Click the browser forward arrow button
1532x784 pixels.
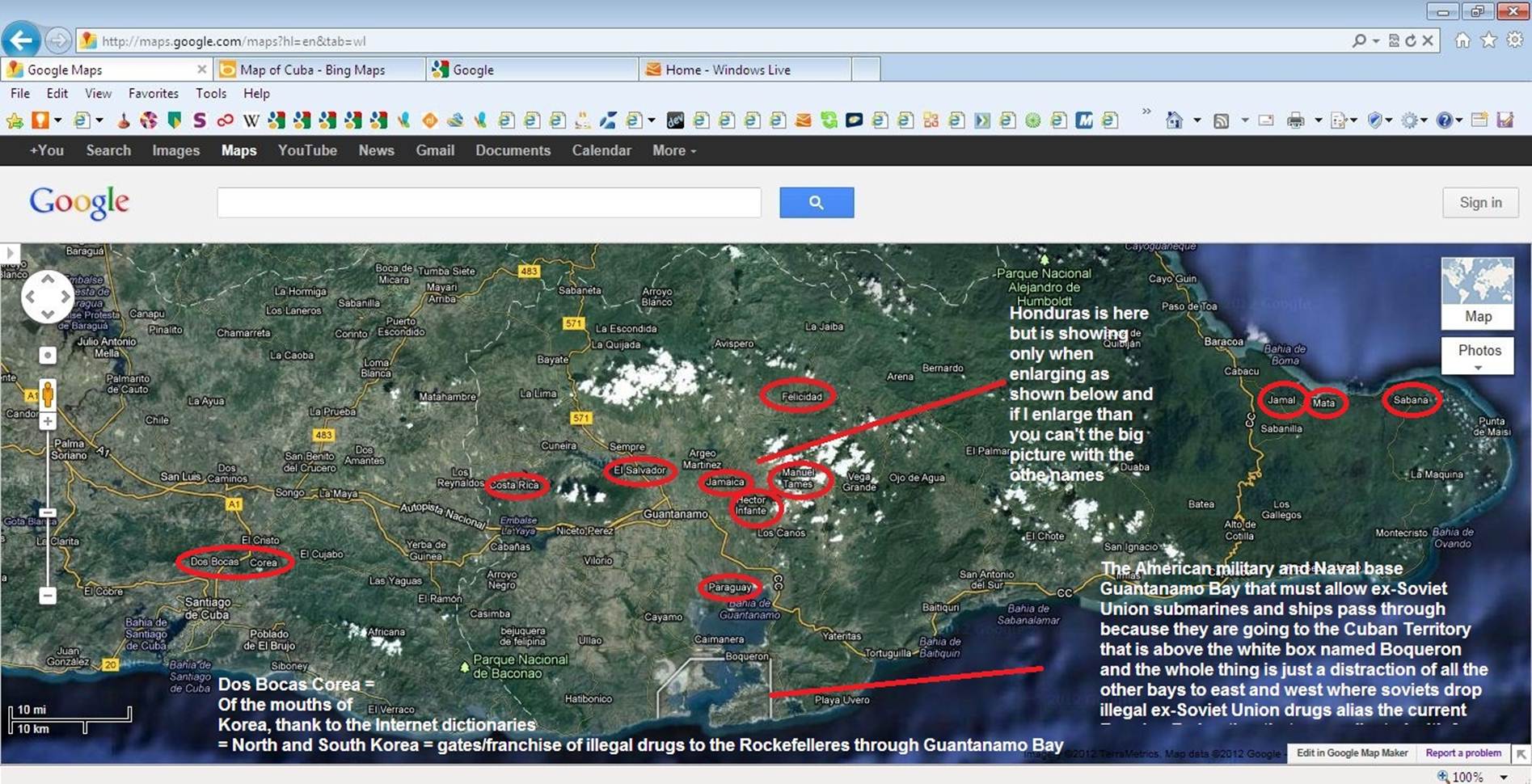tap(57, 40)
